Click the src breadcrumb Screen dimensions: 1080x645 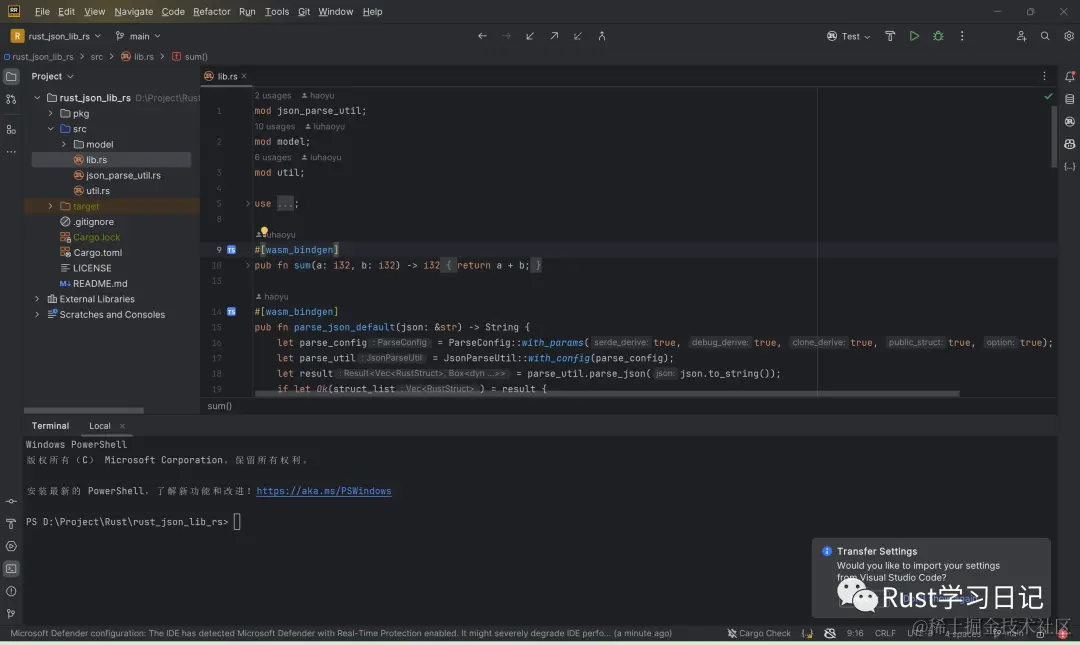pyautogui.click(x=96, y=57)
